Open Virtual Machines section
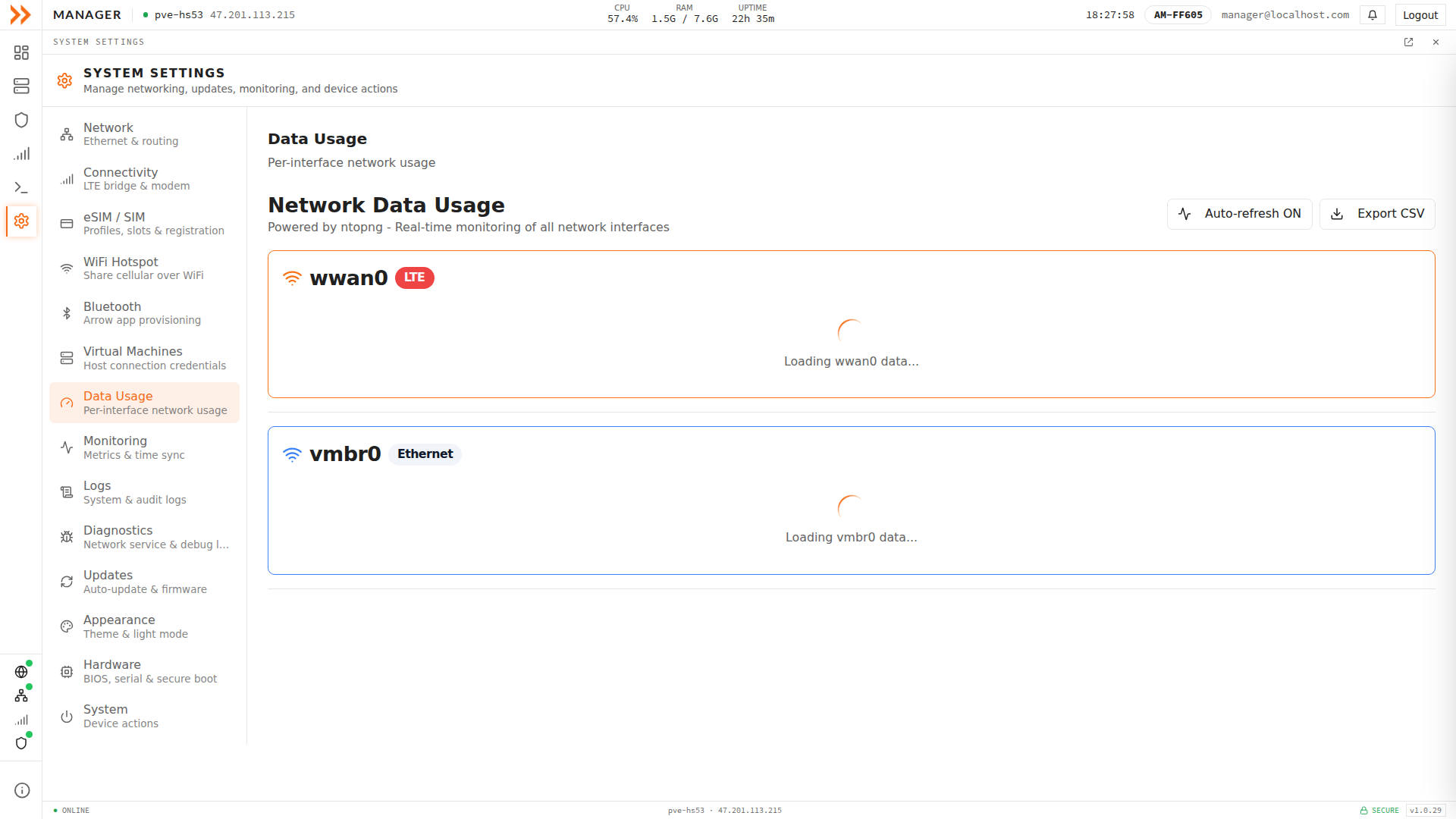Screen dimensions: 1456x819 tap(145, 358)
